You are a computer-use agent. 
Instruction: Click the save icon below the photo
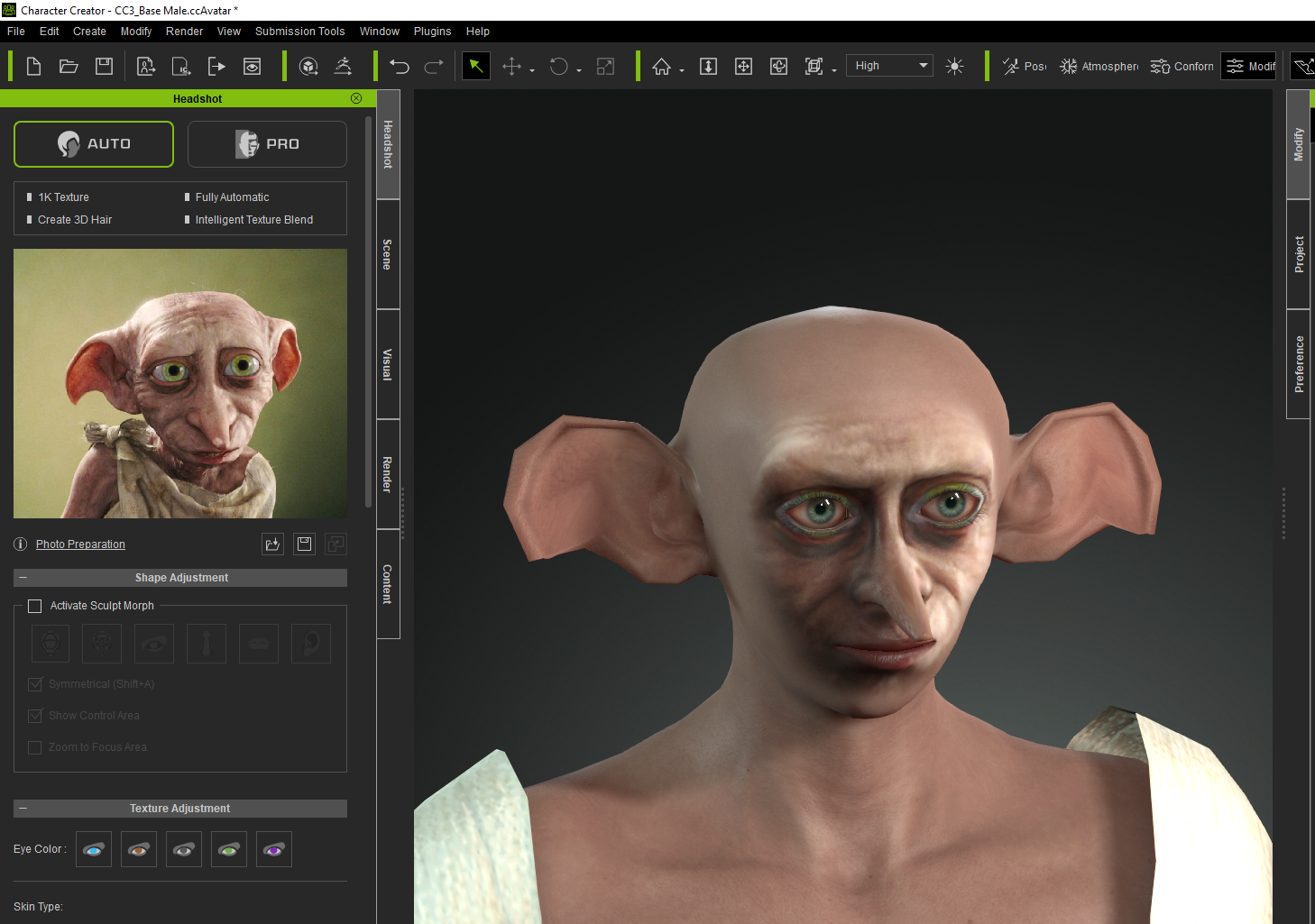[x=305, y=544]
